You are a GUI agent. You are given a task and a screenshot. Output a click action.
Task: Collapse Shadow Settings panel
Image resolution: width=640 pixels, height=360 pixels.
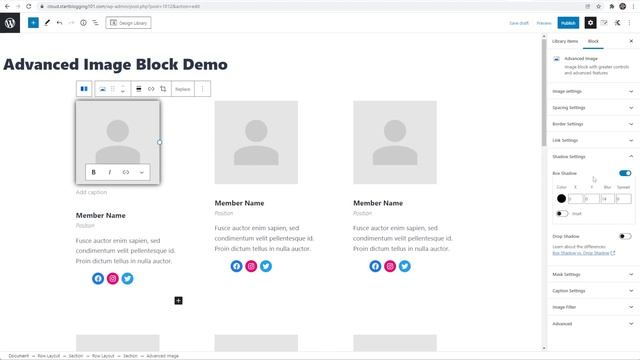pyautogui.click(x=593, y=157)
